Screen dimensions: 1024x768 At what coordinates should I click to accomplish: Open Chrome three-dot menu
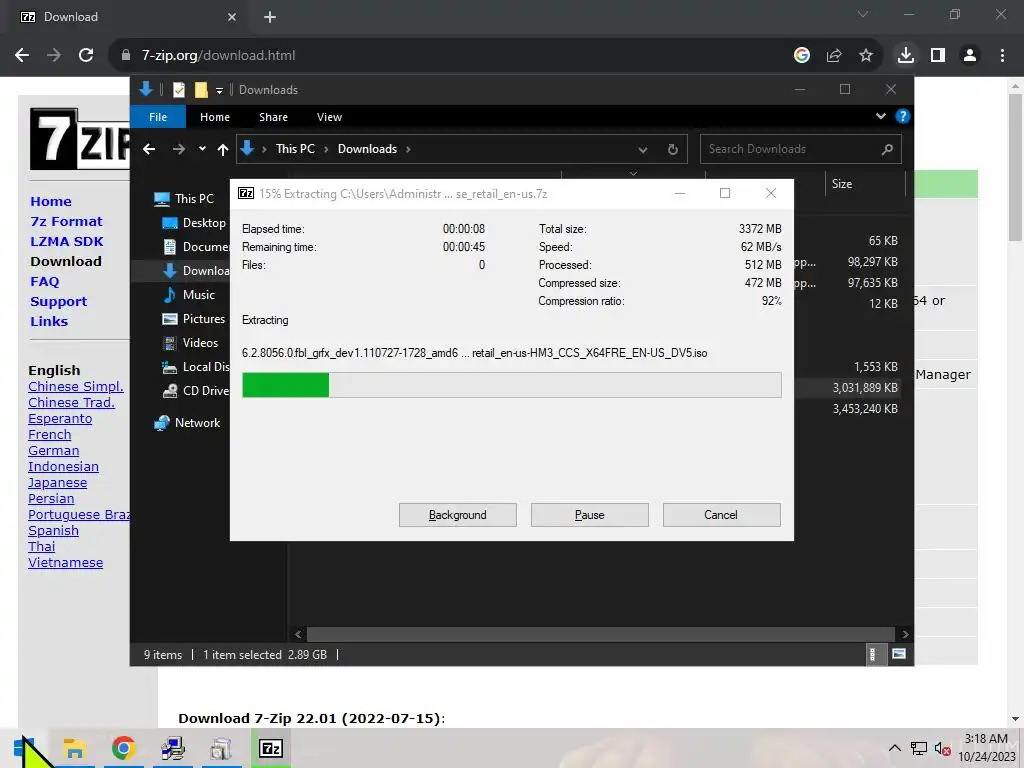tap(1002, 56)
